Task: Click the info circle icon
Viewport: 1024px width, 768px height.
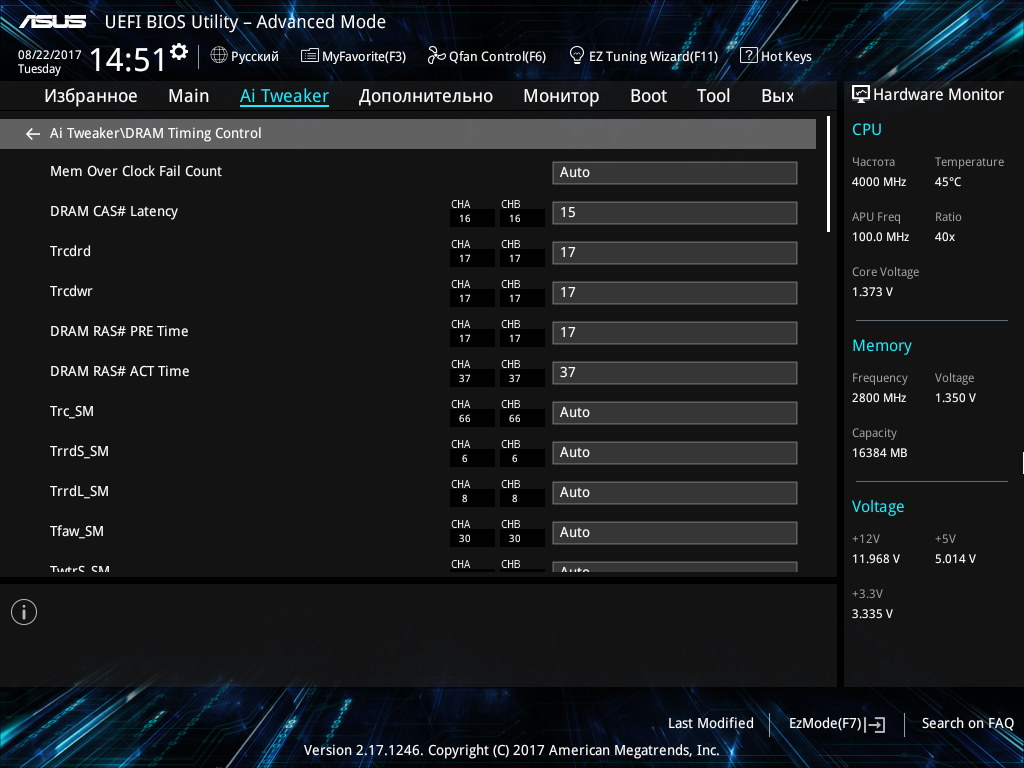Action: [24, 612]
